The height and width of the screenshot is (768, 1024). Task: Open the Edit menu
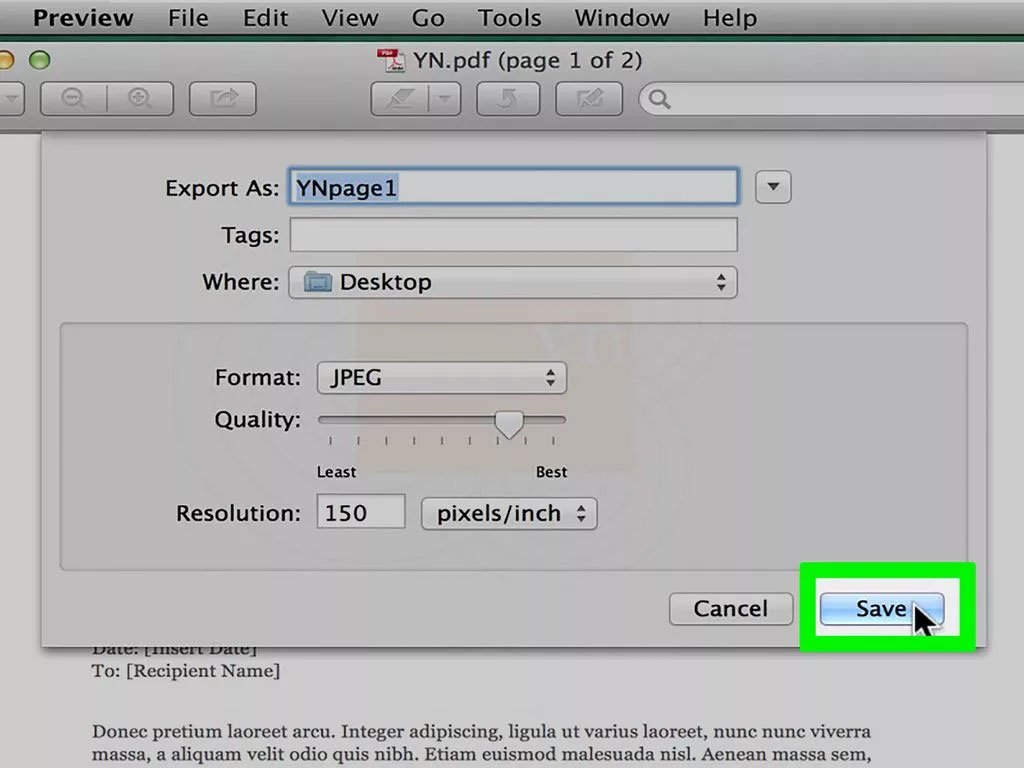coord(265,18)
